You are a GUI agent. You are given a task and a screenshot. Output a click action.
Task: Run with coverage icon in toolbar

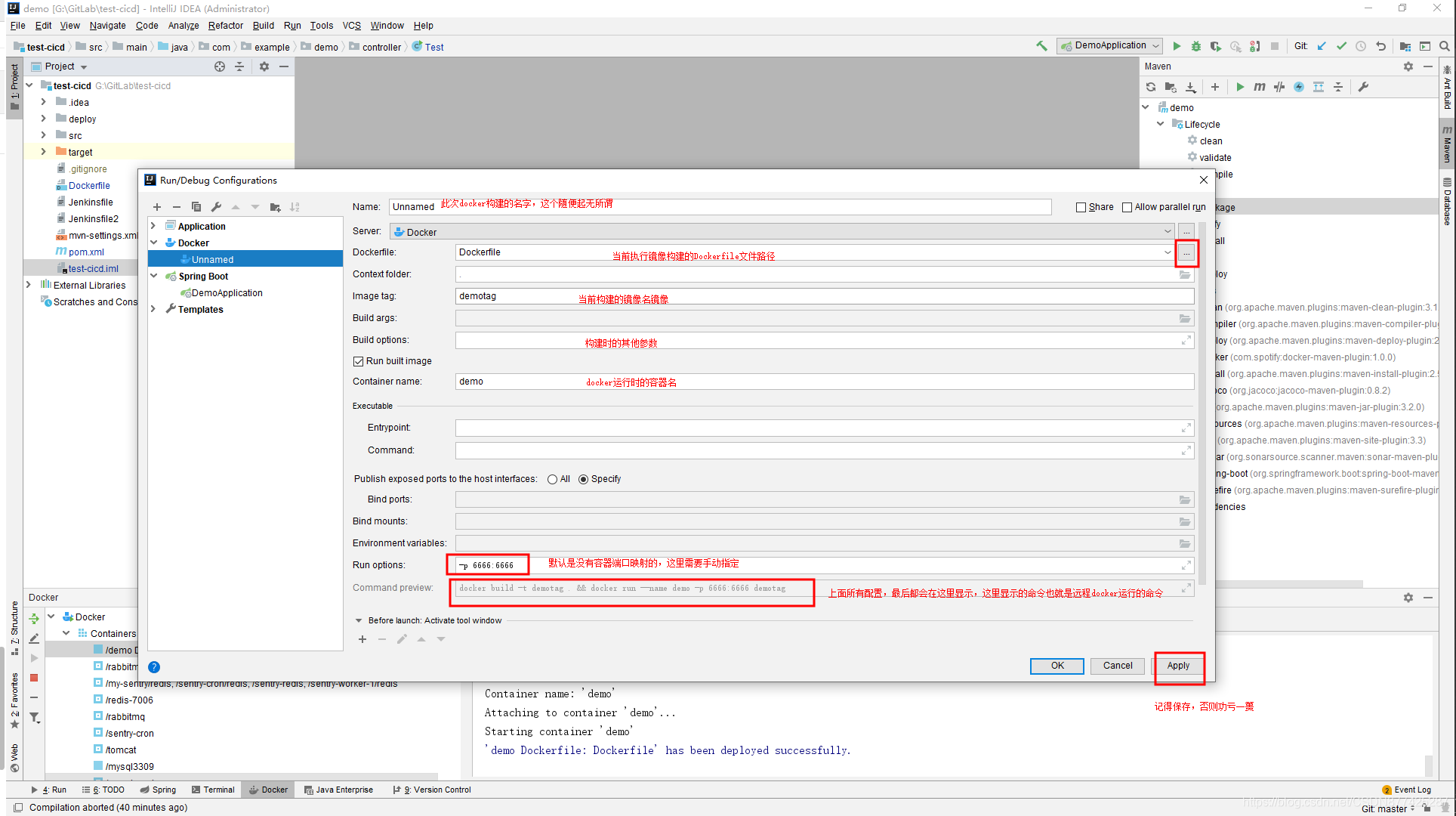pos(1216,46)
